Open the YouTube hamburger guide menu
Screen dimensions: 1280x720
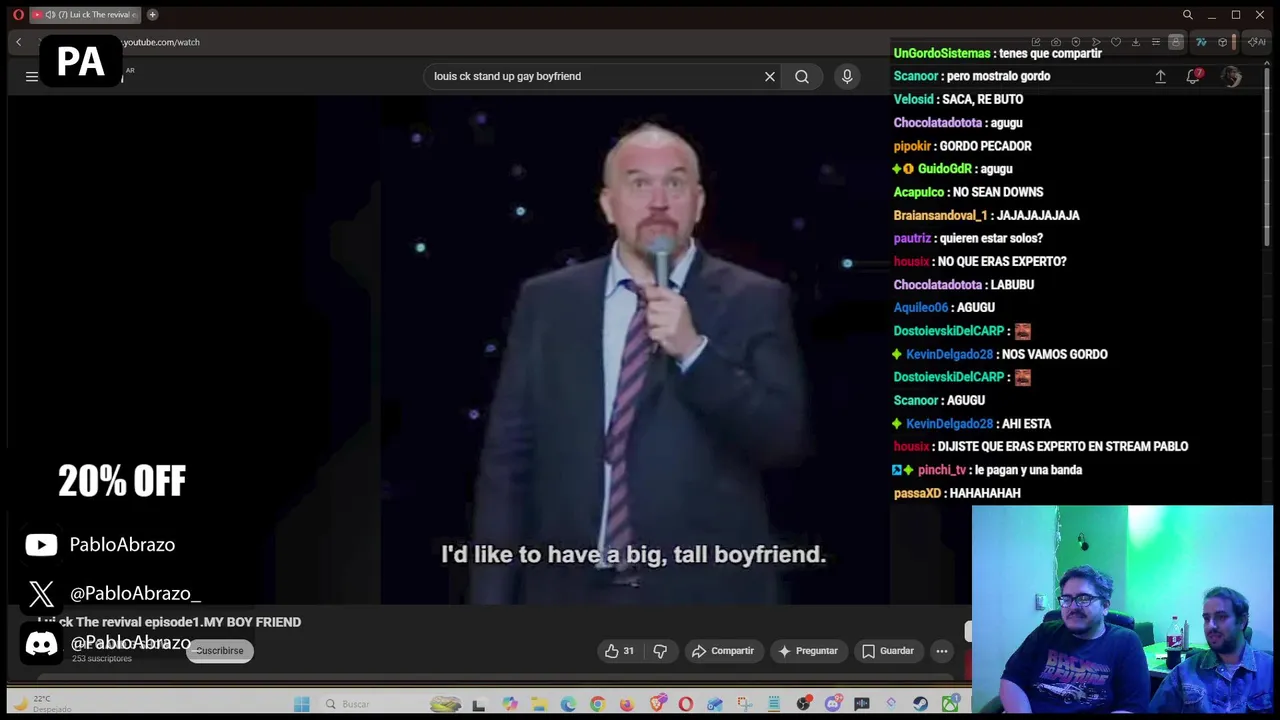pyautogui.click(x=32, y=76)
